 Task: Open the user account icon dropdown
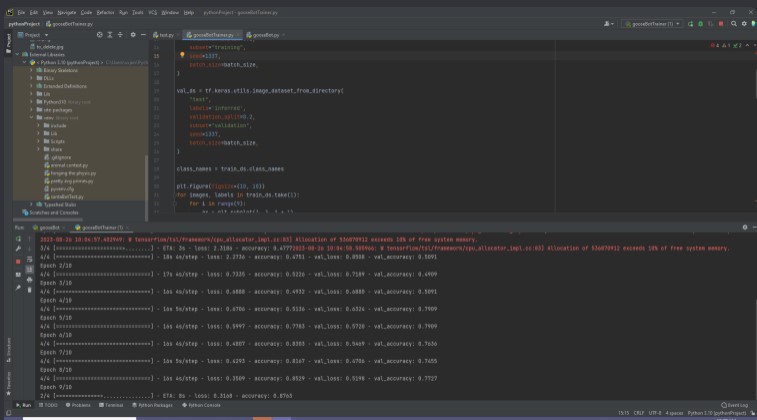click(x=609, y=24)
